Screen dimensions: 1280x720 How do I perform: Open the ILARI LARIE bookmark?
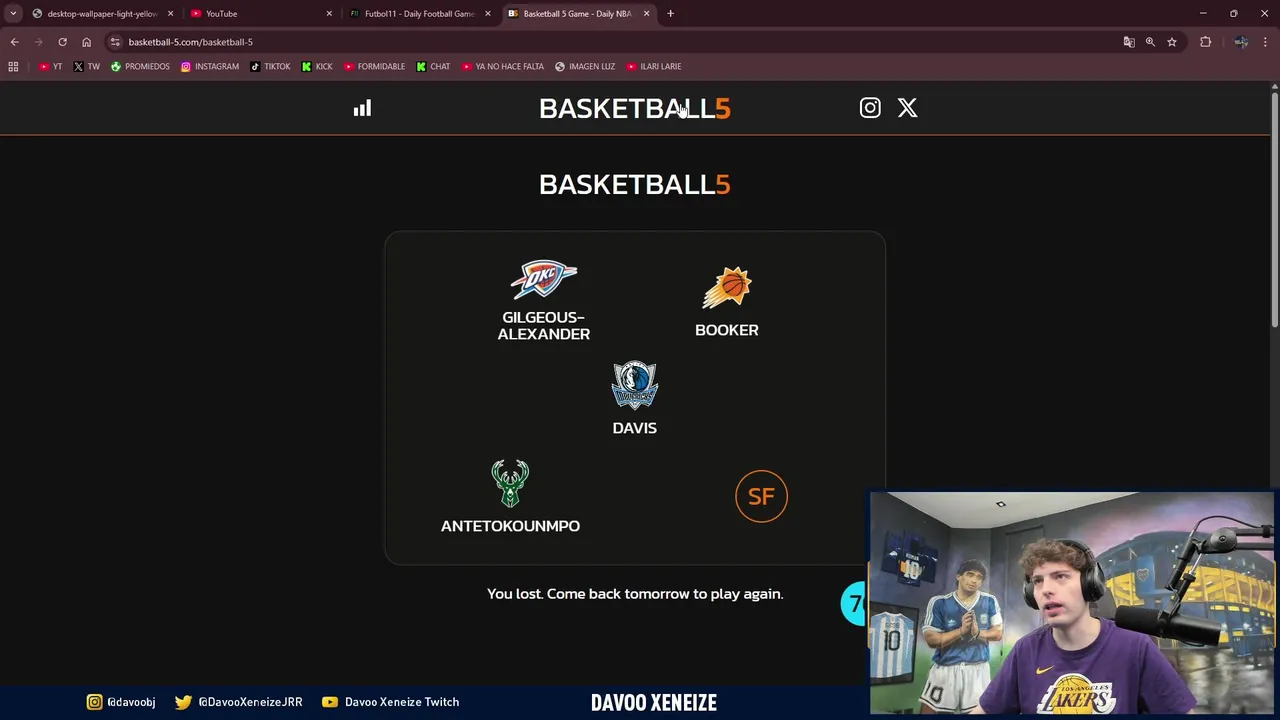tap(654, 66)
